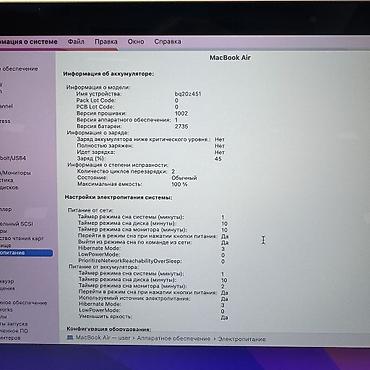Open the Информация о системе app menu
The width and height of the screenshot is (370, 370).
(29, 42)
